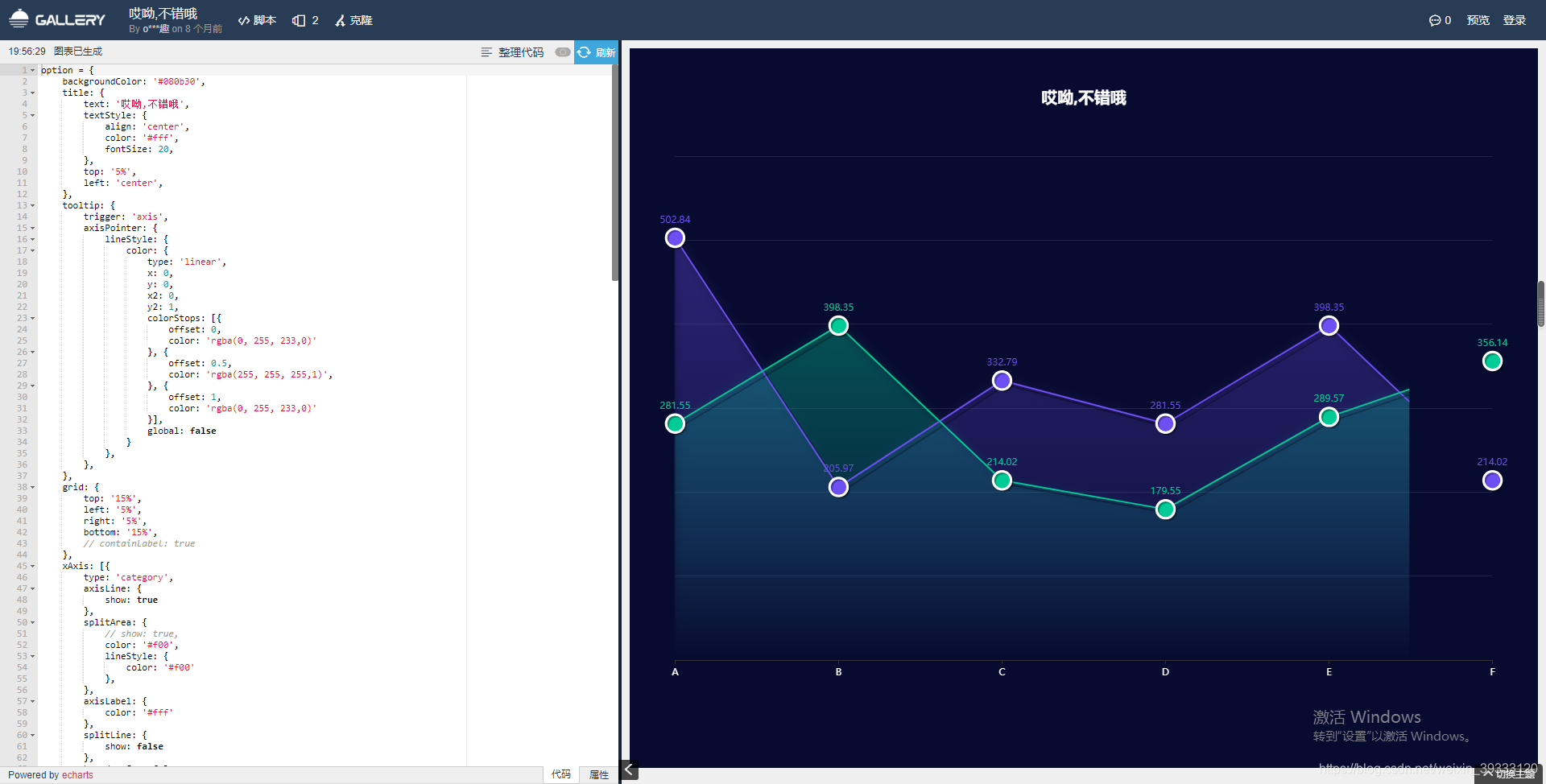1546x784 pixels.
Task: Click the comment containLabel: true in code
Action: (139, 543)
